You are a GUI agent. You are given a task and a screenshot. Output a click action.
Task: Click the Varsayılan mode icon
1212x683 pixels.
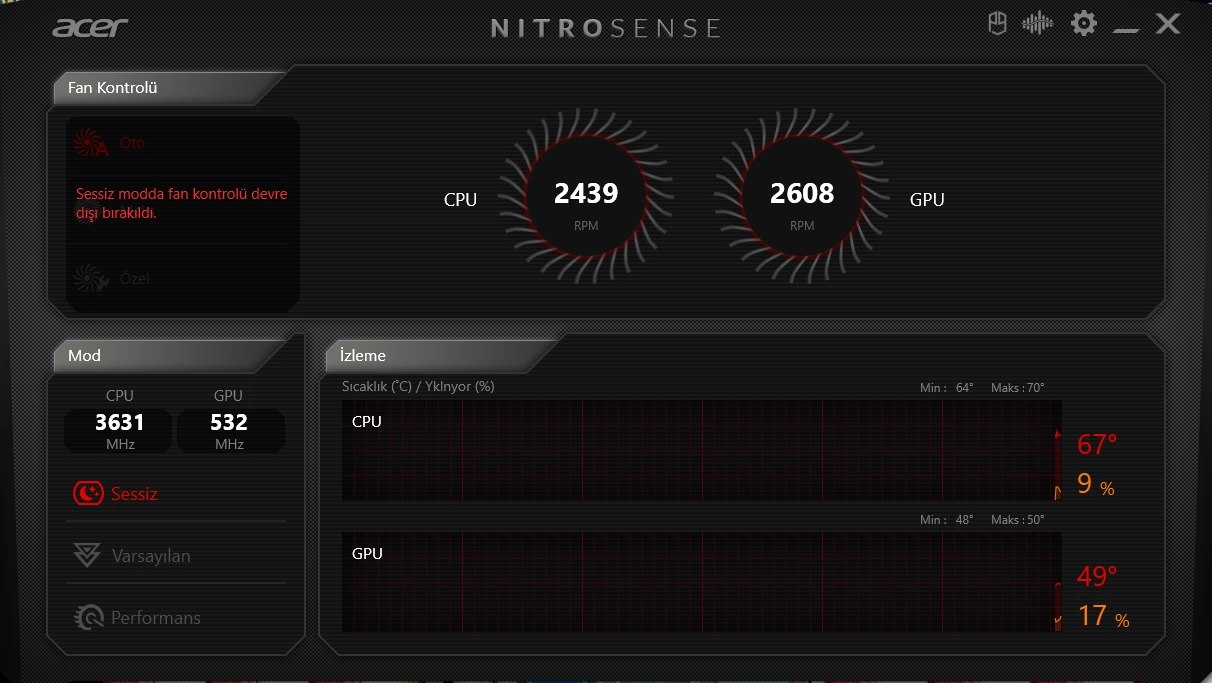point(88,555)
